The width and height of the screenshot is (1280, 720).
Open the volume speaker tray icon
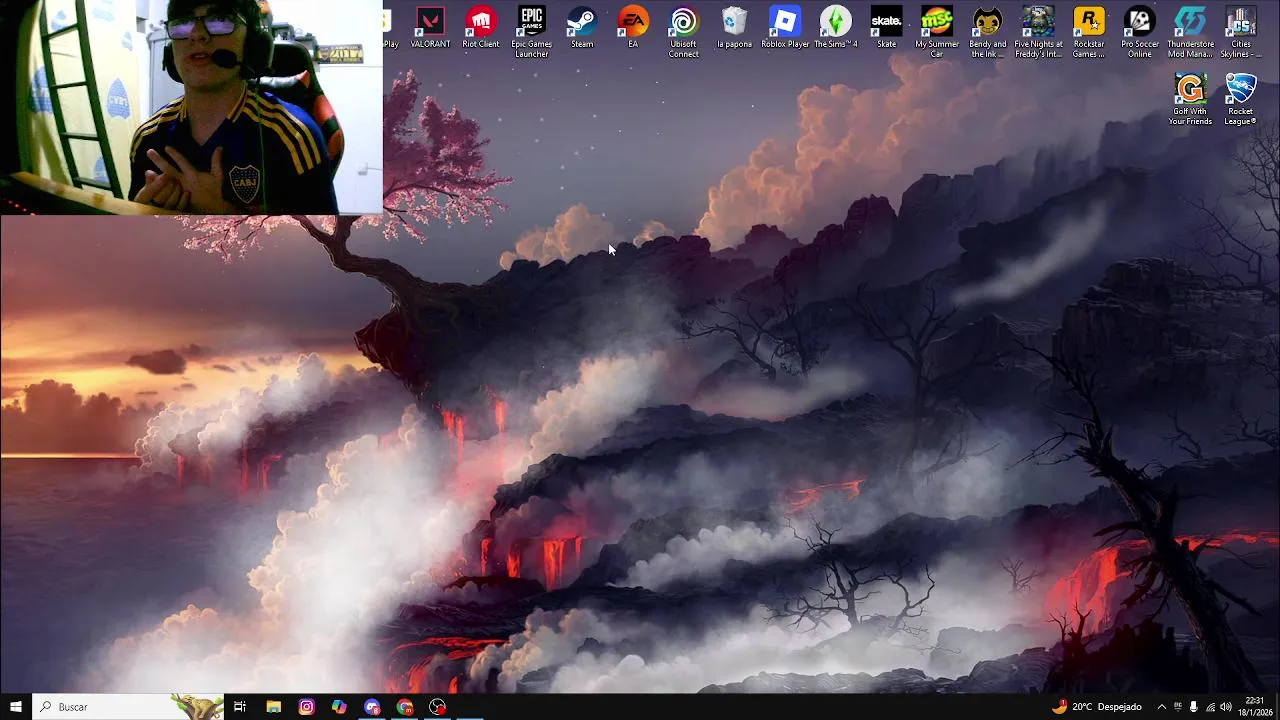(1226, 707)
